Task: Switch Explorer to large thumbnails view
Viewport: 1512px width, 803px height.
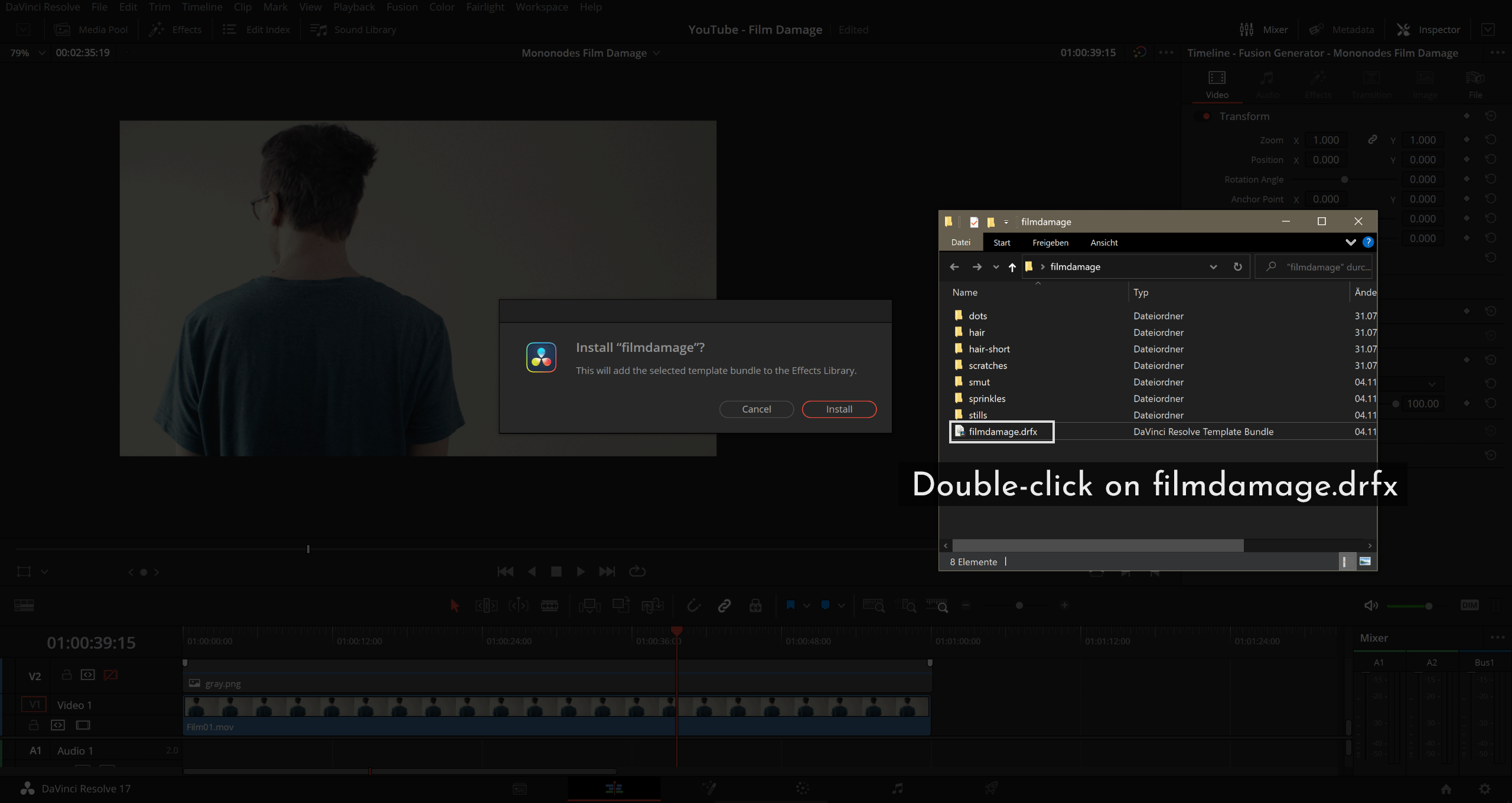Action: tap(1365, 562)
